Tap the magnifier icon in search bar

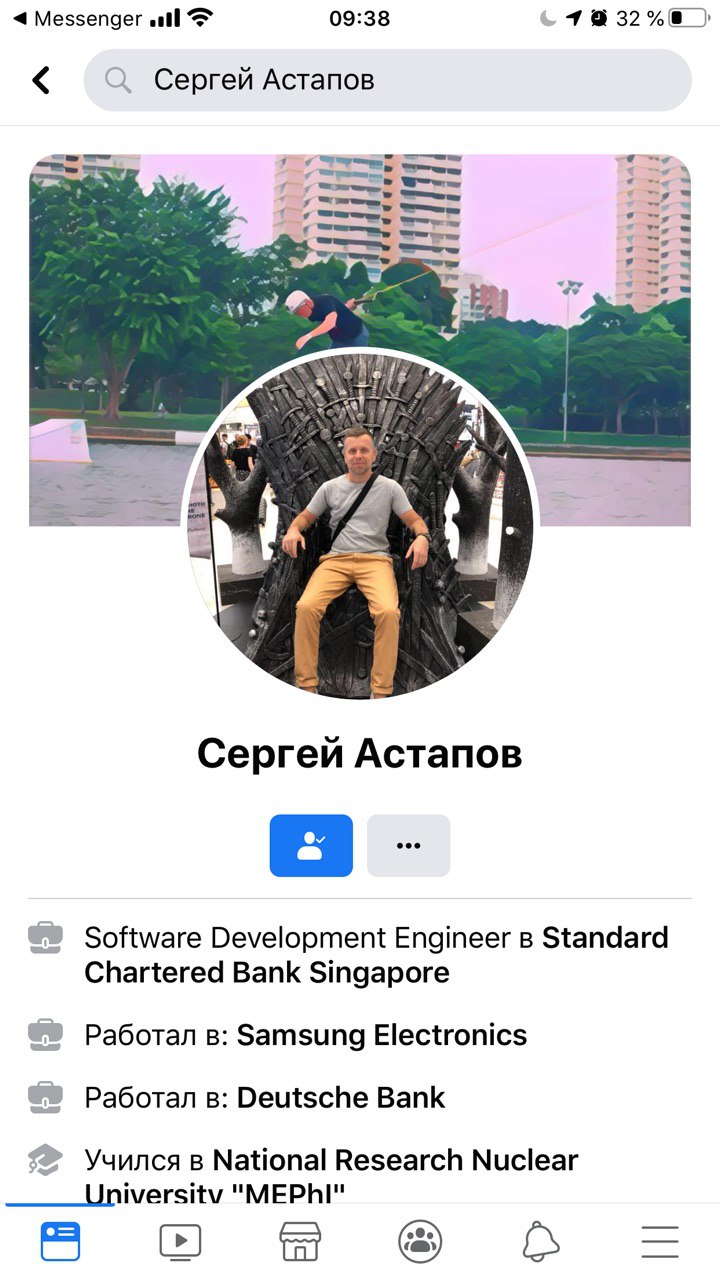(118, 80)
